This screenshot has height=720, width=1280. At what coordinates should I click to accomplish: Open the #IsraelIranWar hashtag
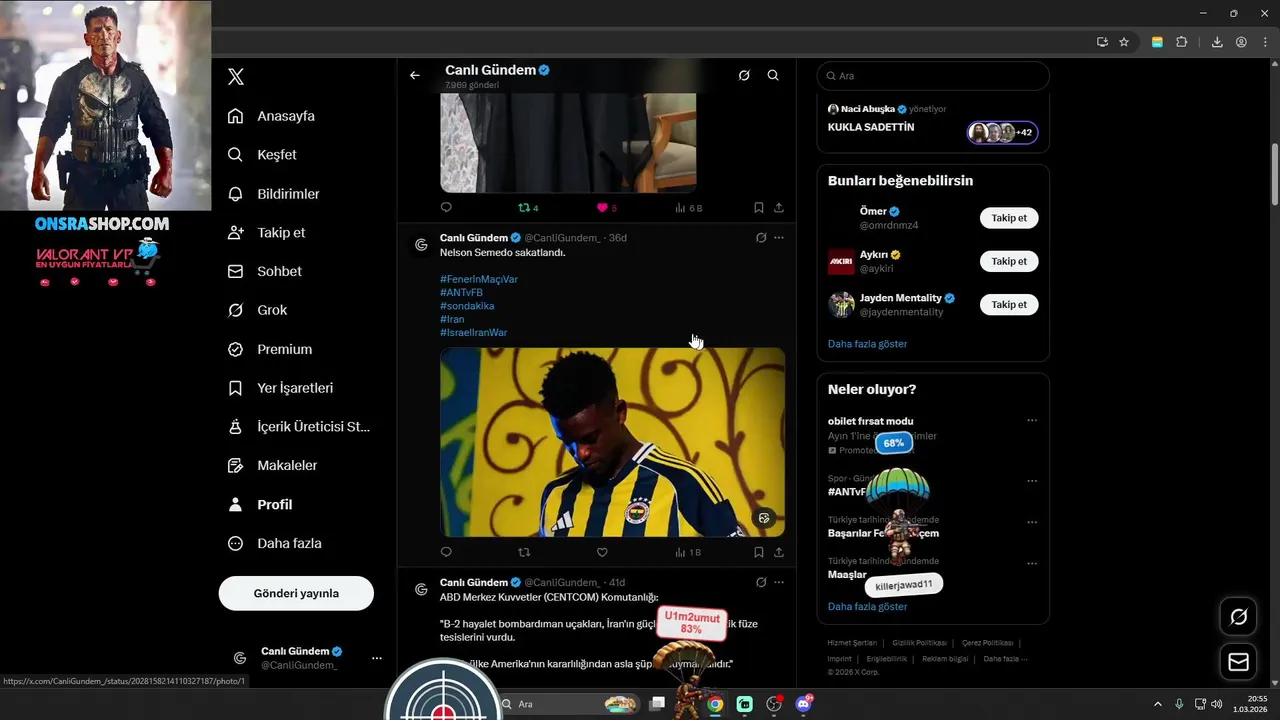coord(474,332)
